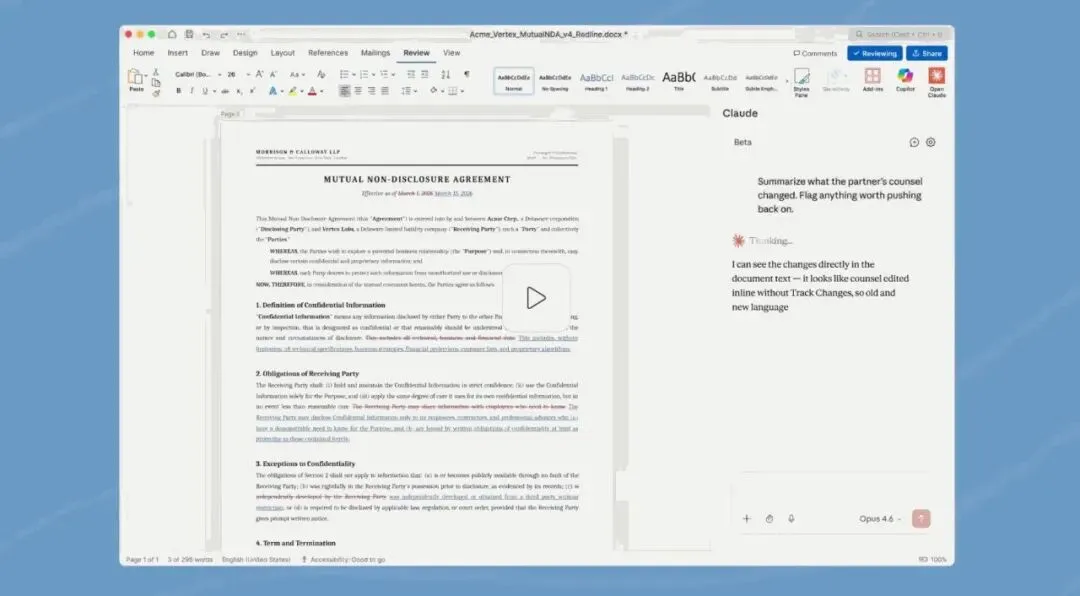Viewport: 1080px width, 596px height.
Task: Switch to Draw tab
Action: 210,53
